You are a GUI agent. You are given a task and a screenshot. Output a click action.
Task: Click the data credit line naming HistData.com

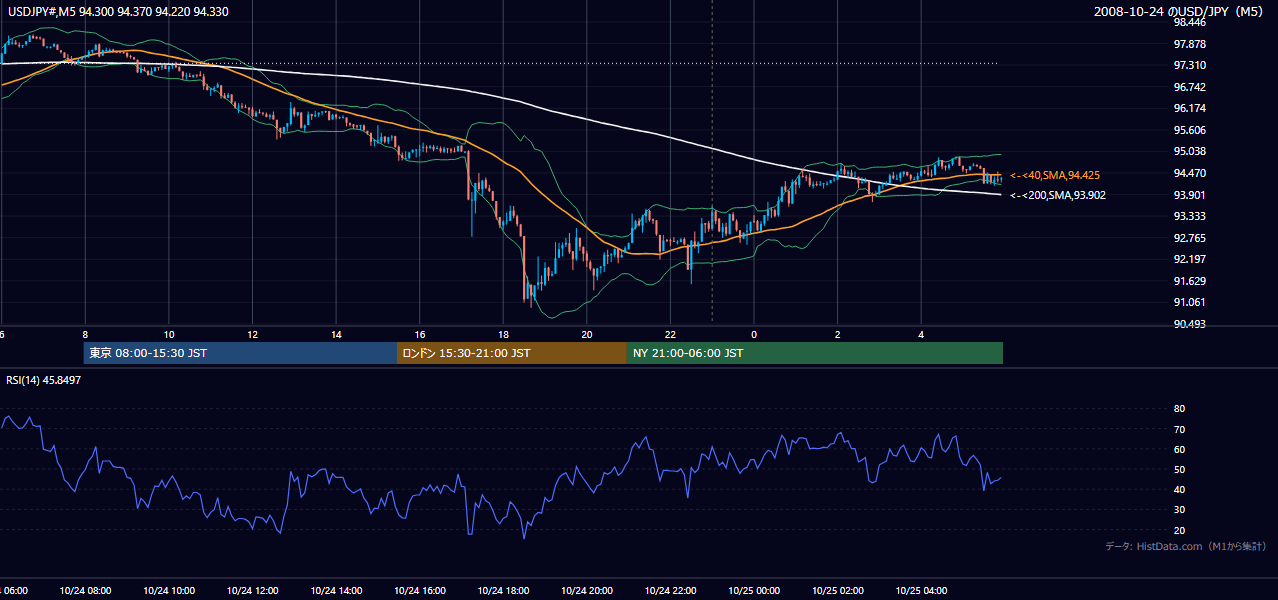[1186, 546]
